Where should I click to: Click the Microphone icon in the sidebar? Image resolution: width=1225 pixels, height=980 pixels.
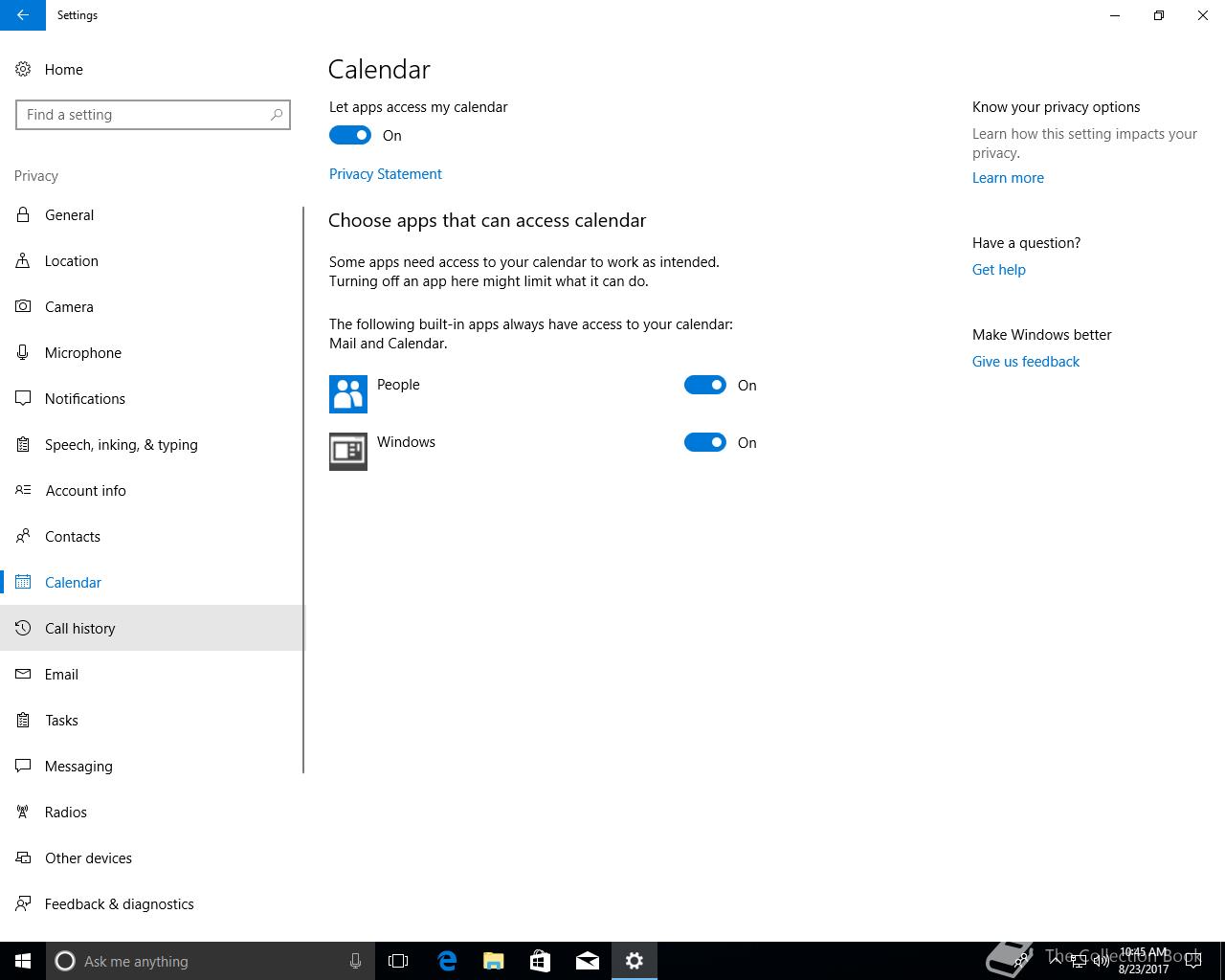pos(23,352)
